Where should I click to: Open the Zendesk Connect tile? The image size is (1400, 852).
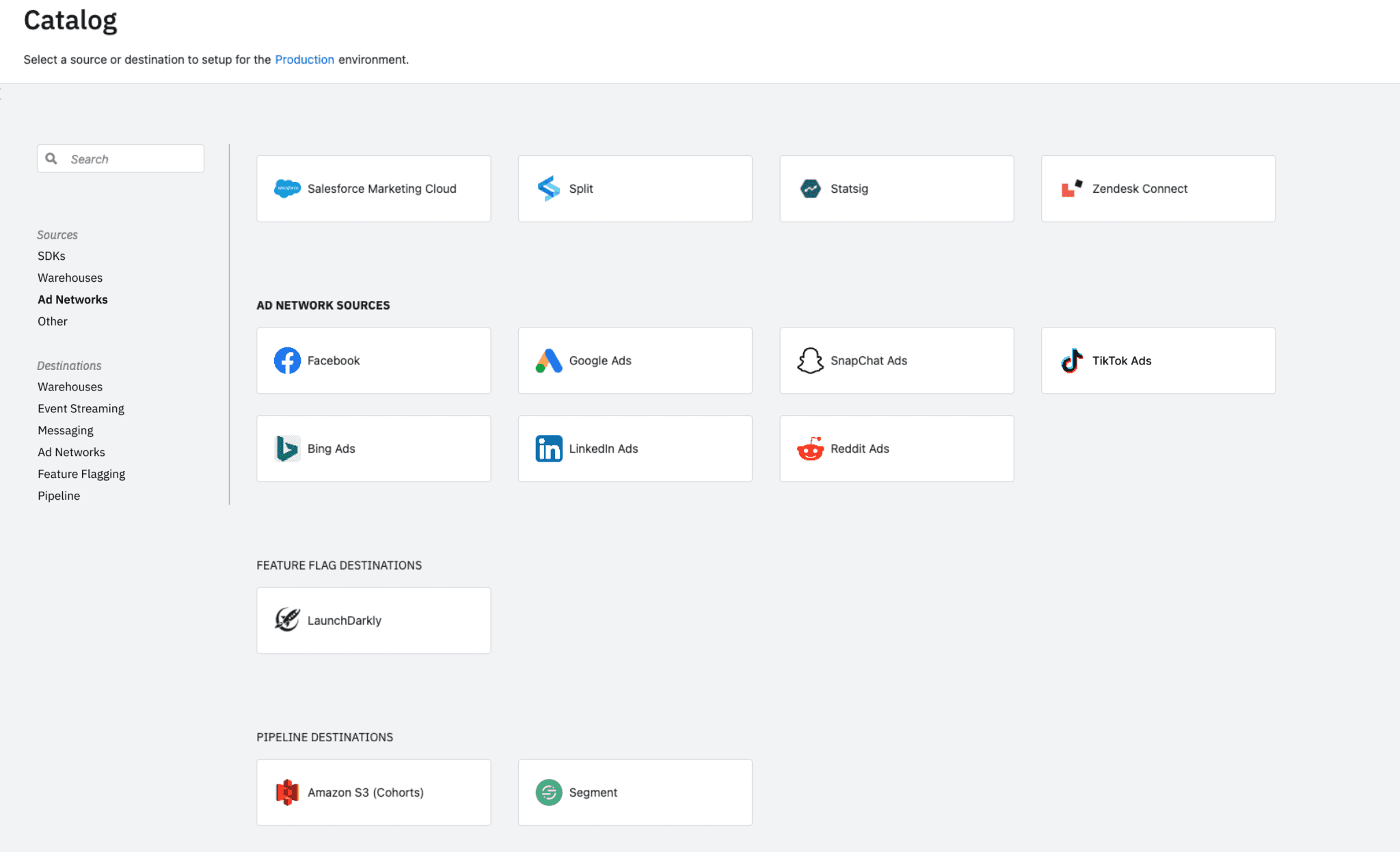click(x=1157, y=188)
